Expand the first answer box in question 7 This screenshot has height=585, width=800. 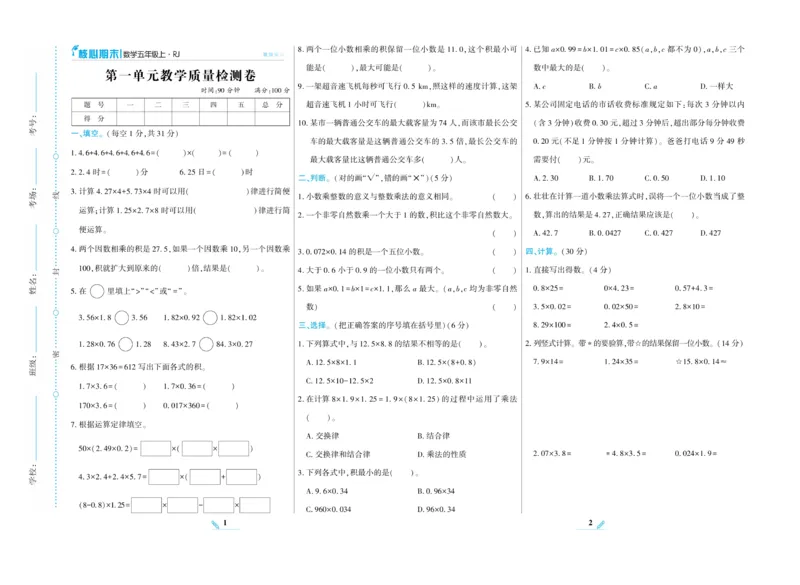(155, 447)
